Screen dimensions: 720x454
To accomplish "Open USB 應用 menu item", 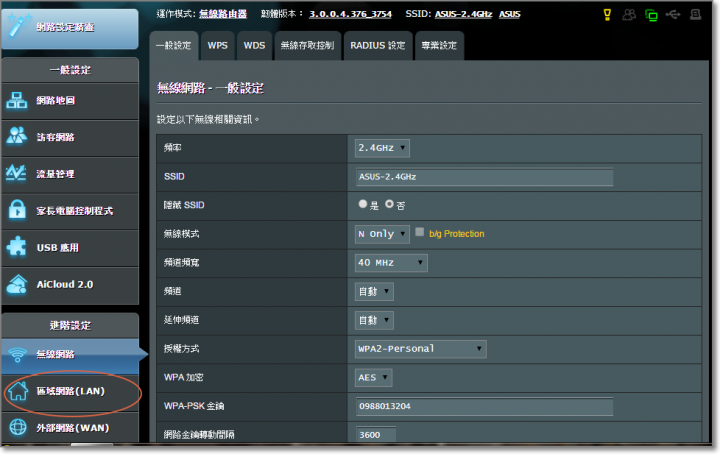I will tap(70, 248).
